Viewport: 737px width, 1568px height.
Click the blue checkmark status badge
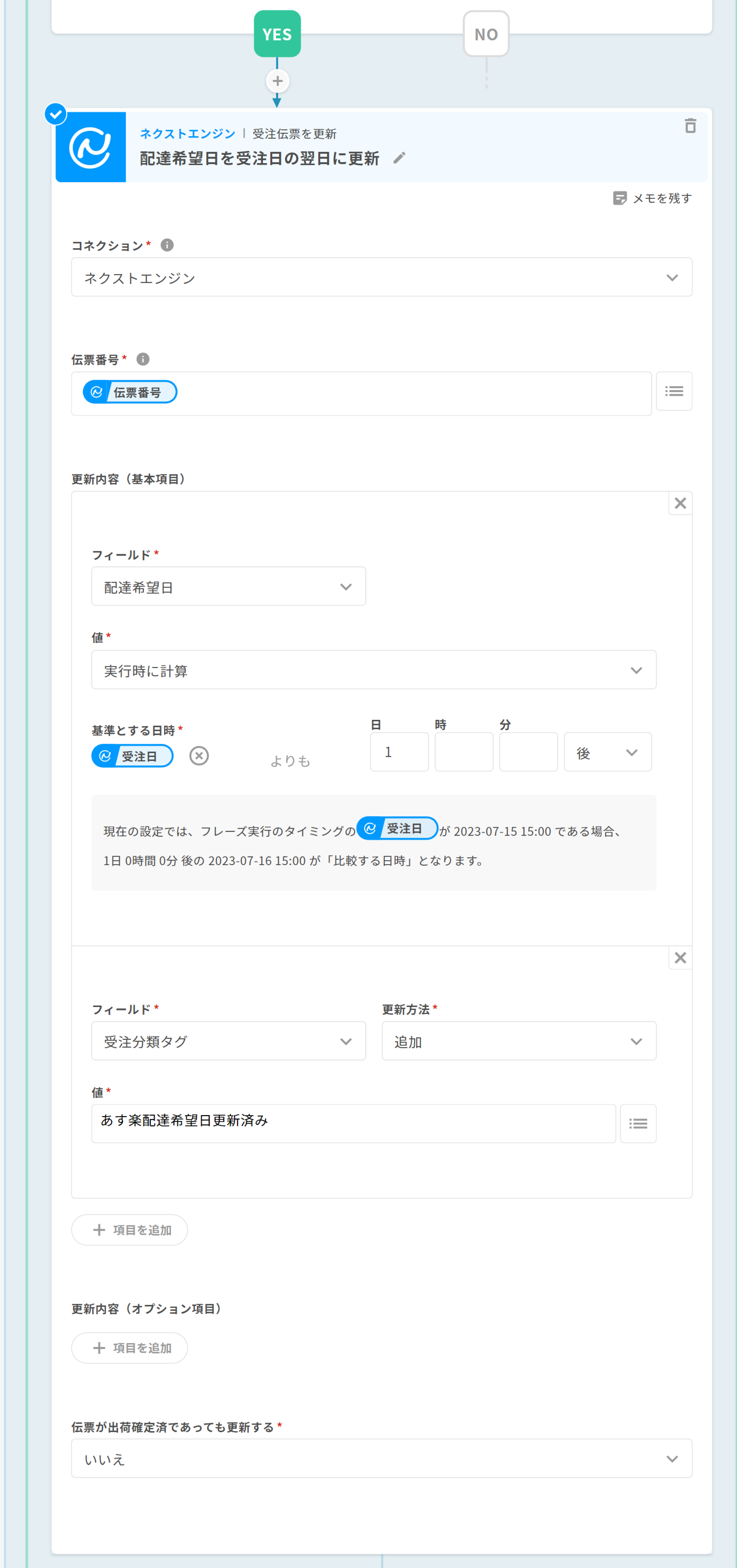pos(56,114)
